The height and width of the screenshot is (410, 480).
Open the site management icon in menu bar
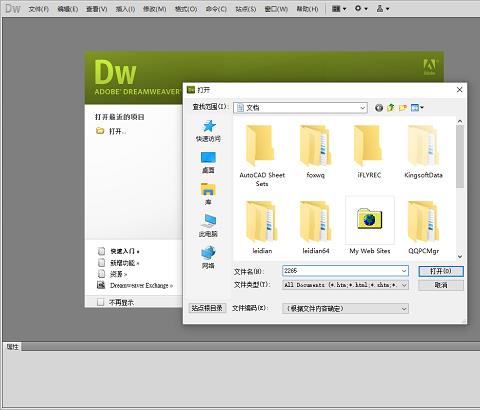tap(382, 9)
